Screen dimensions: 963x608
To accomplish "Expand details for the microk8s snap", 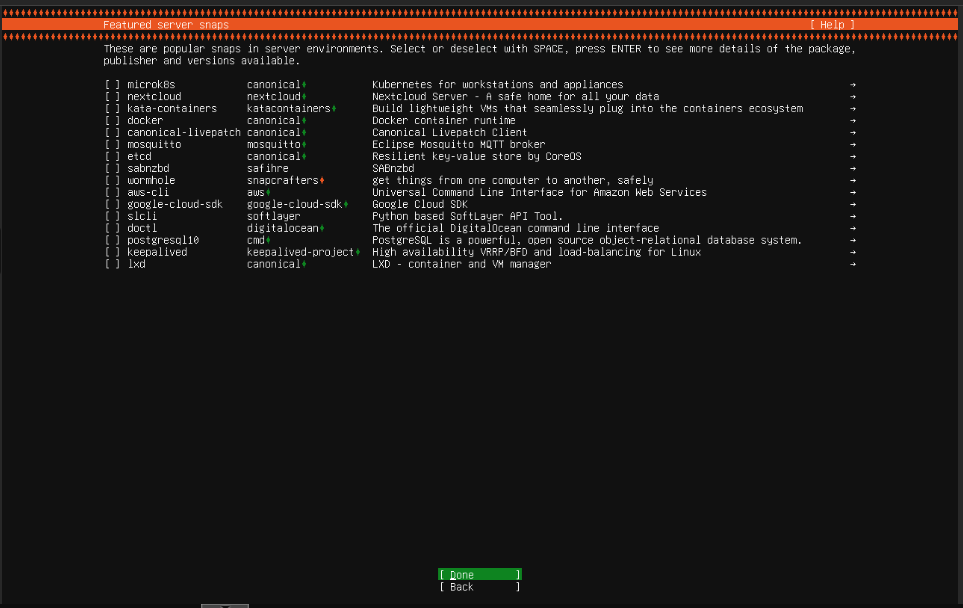I will coord(852,84).
